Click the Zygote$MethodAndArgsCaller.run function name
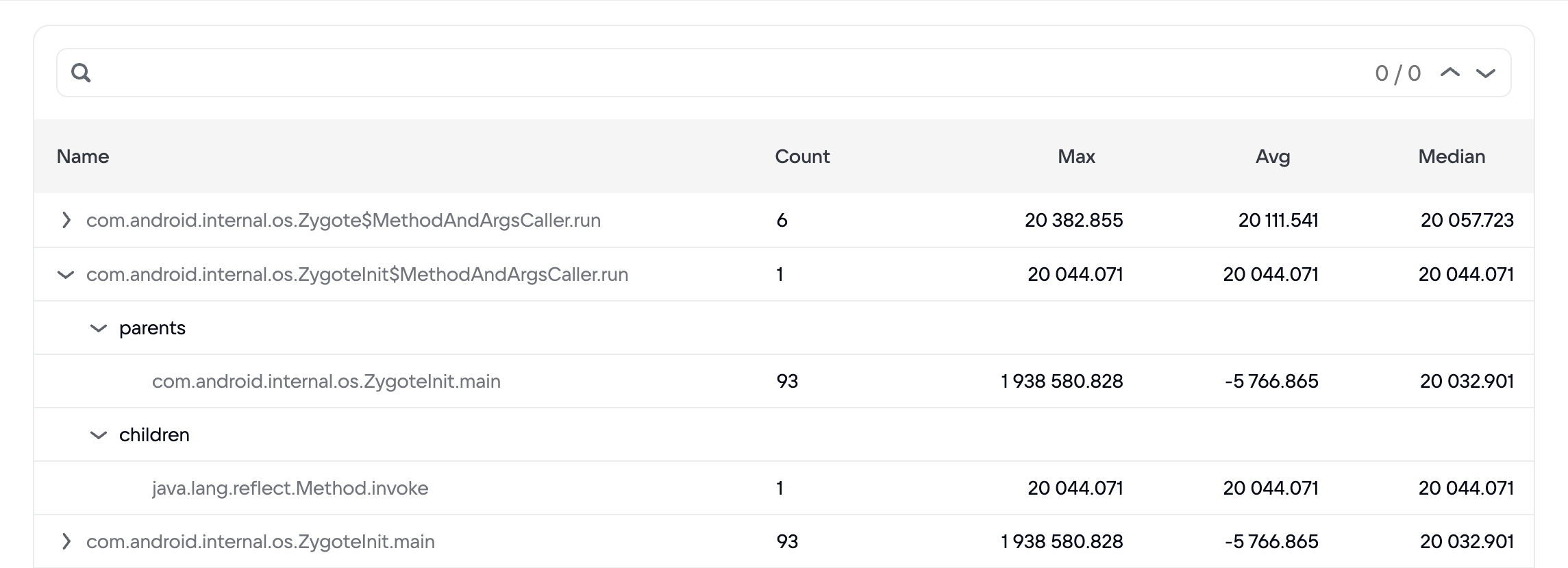Image resolution: width=1568 pixels, height=568 pixels. tap(343, 220)
